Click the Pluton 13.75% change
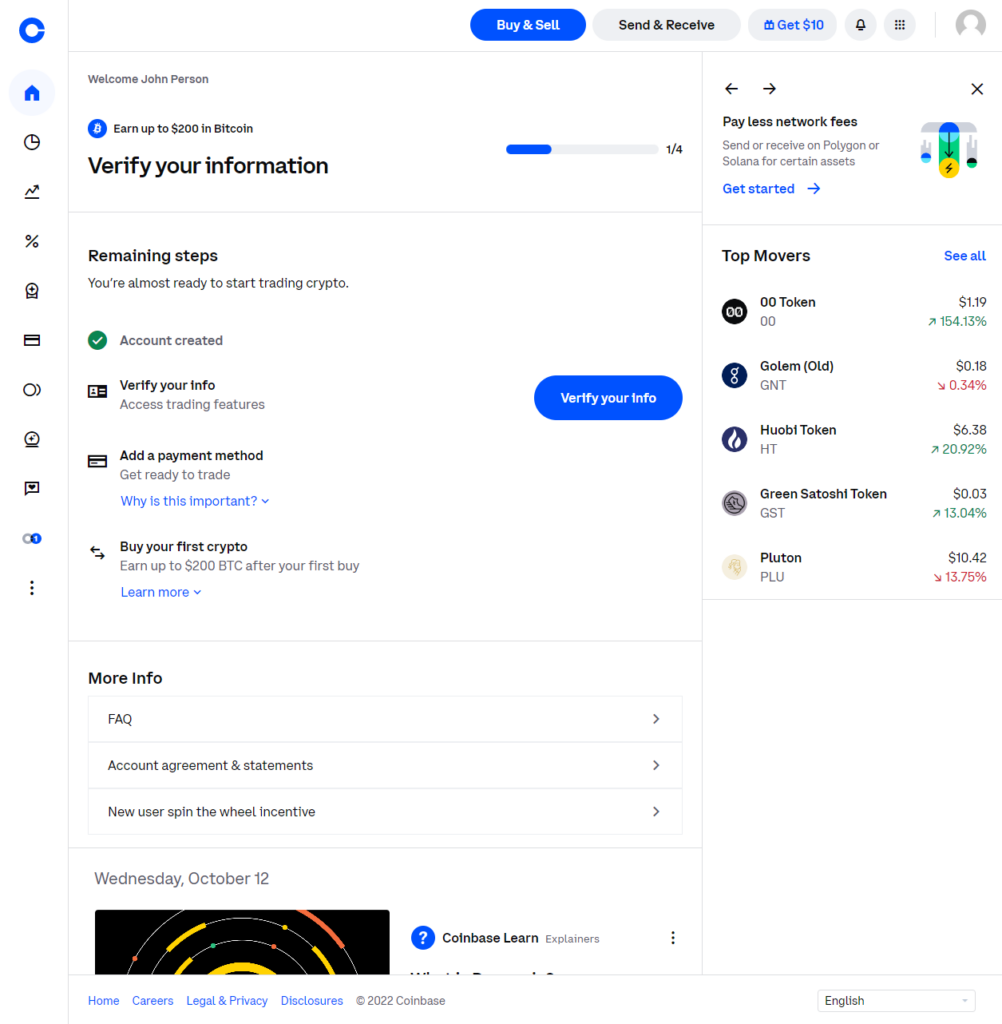The image size is (1002, 1024). pos(960,577)
